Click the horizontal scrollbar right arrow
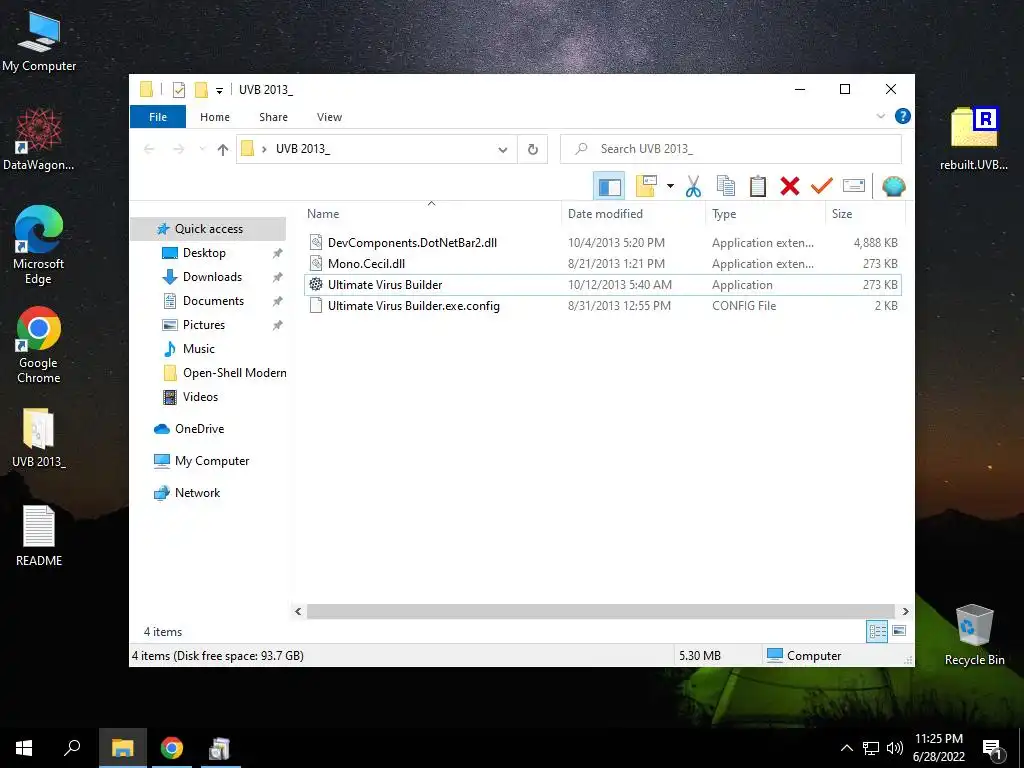 pos(905,611)
